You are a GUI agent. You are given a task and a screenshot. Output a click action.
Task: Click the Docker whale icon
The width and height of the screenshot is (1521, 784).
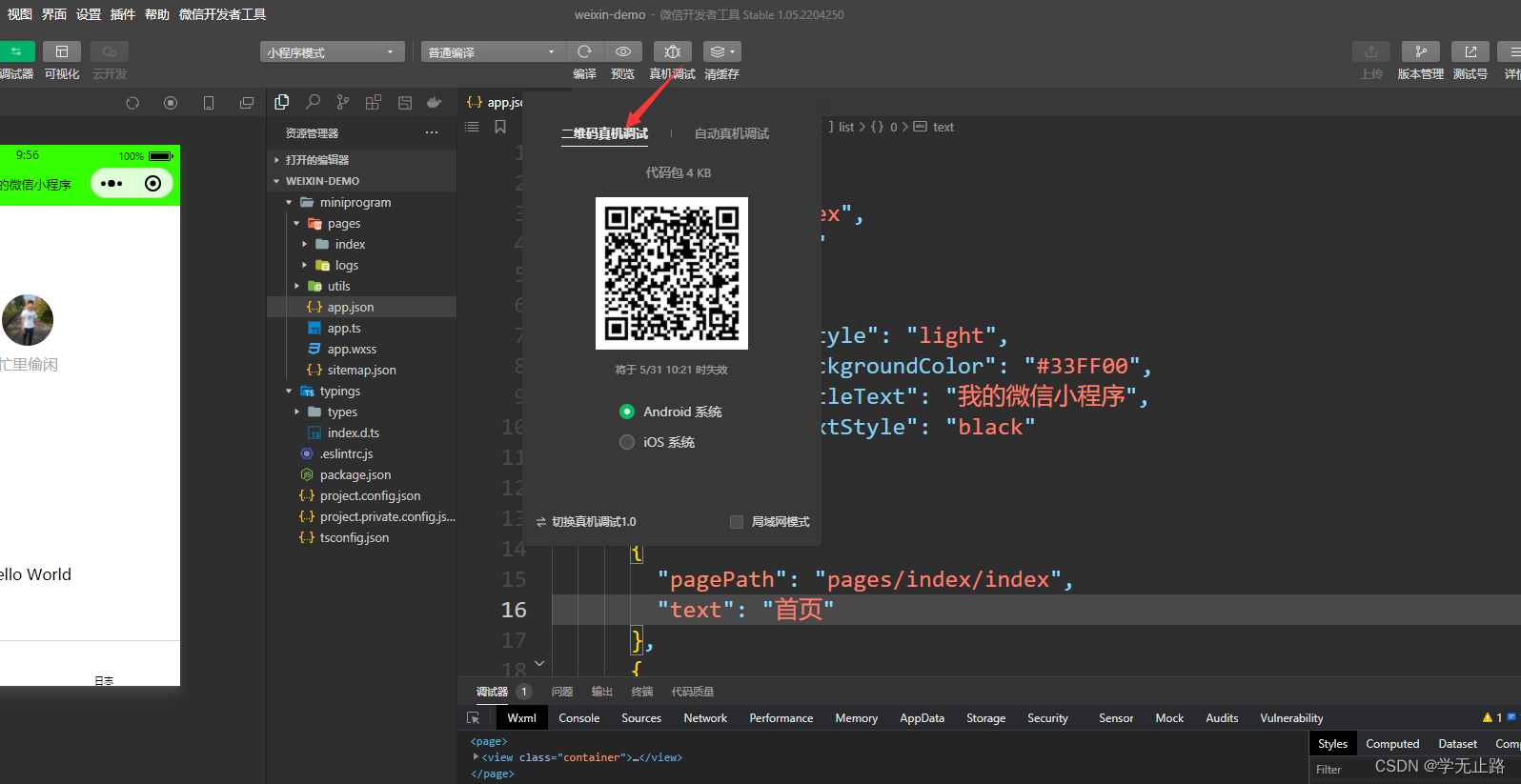435,102
